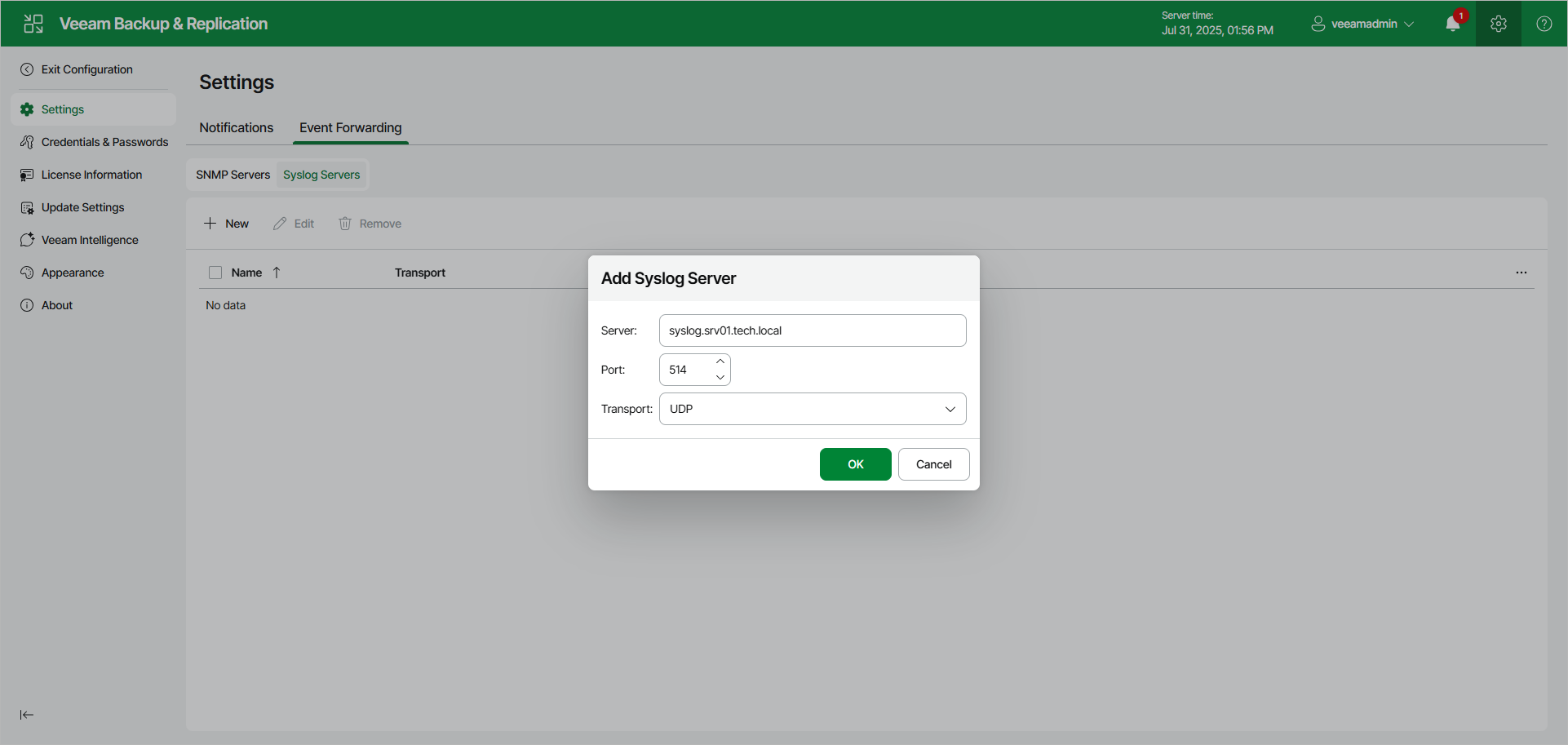This screenshot has height=745, width=1568.
Task: Collapse the sidebar with bottom arrow icon
Action: 27,715
